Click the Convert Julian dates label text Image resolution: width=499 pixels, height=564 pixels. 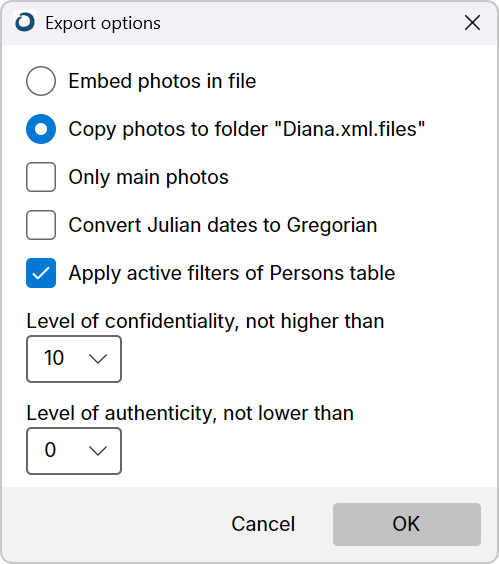[223, 225]
